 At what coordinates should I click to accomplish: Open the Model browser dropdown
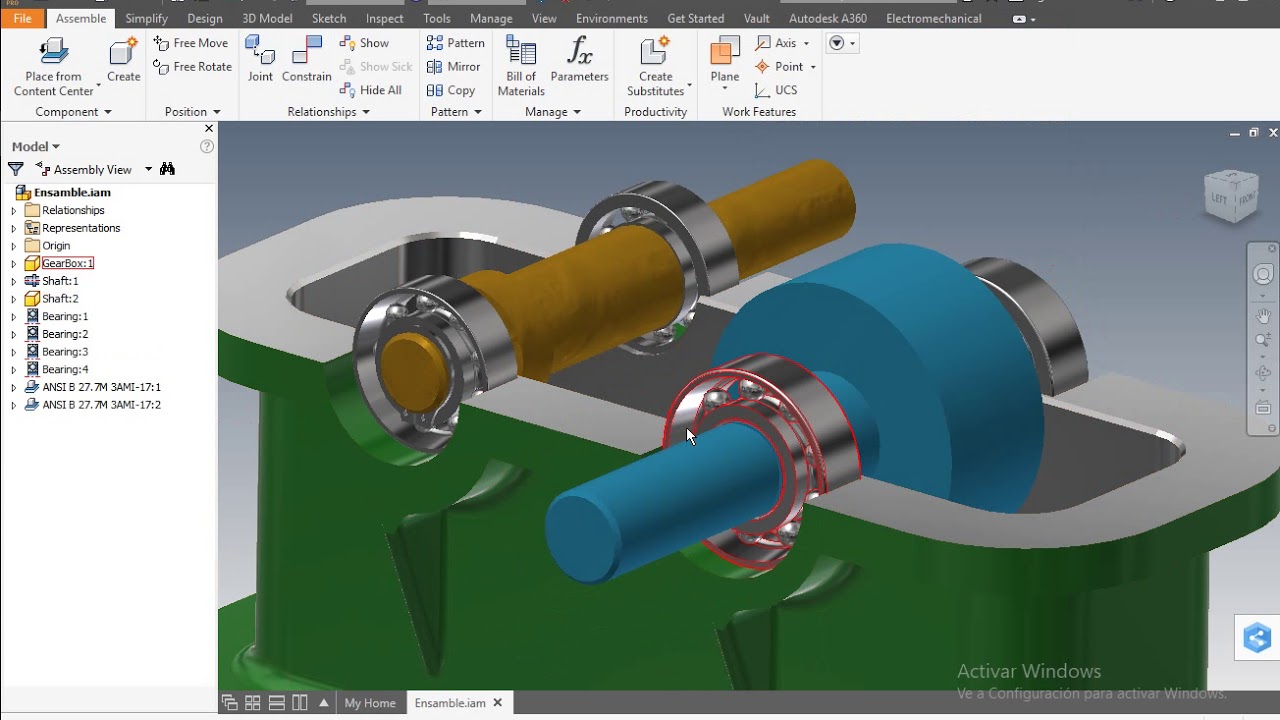pyautogui.click(x=36, y=147)
